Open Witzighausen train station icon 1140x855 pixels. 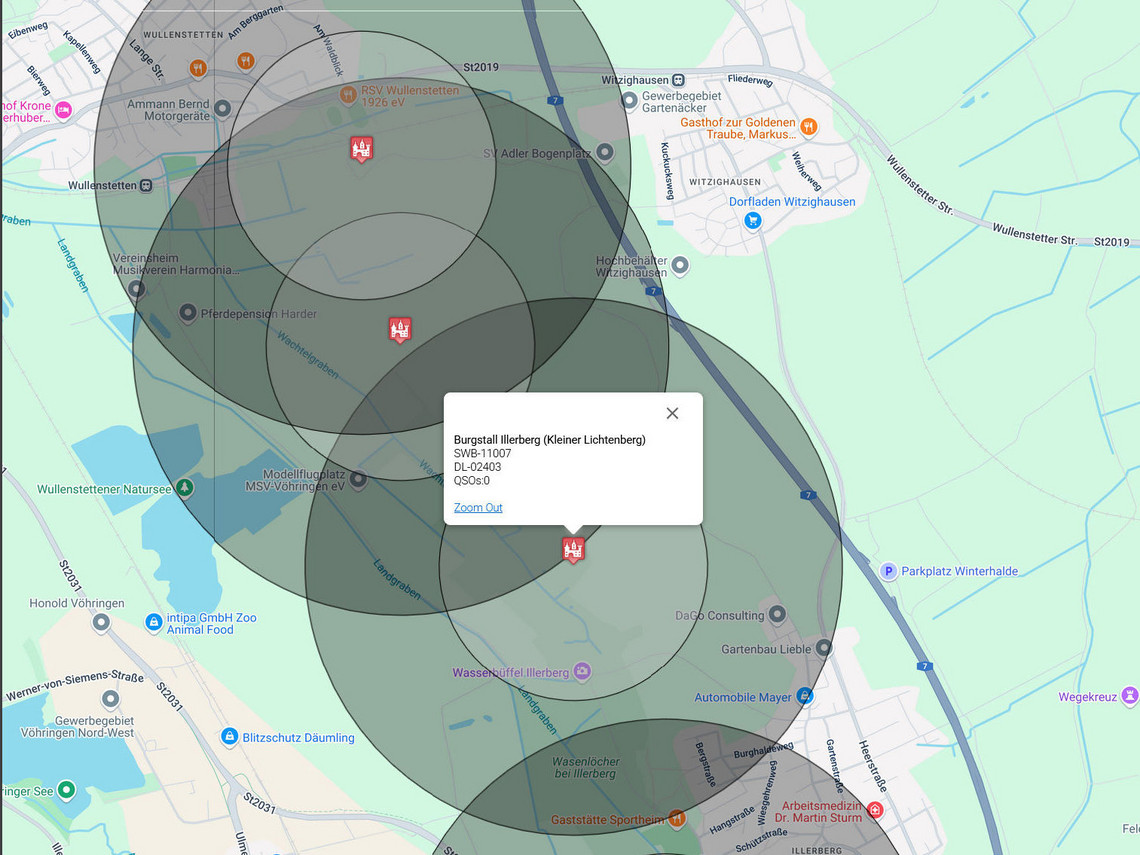point(678,80)
